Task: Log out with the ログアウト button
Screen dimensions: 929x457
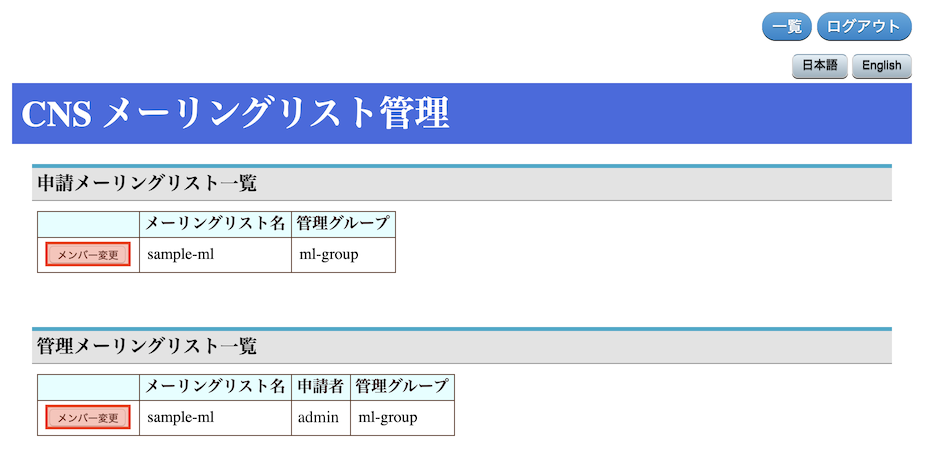Action: (x=864, y=27)
